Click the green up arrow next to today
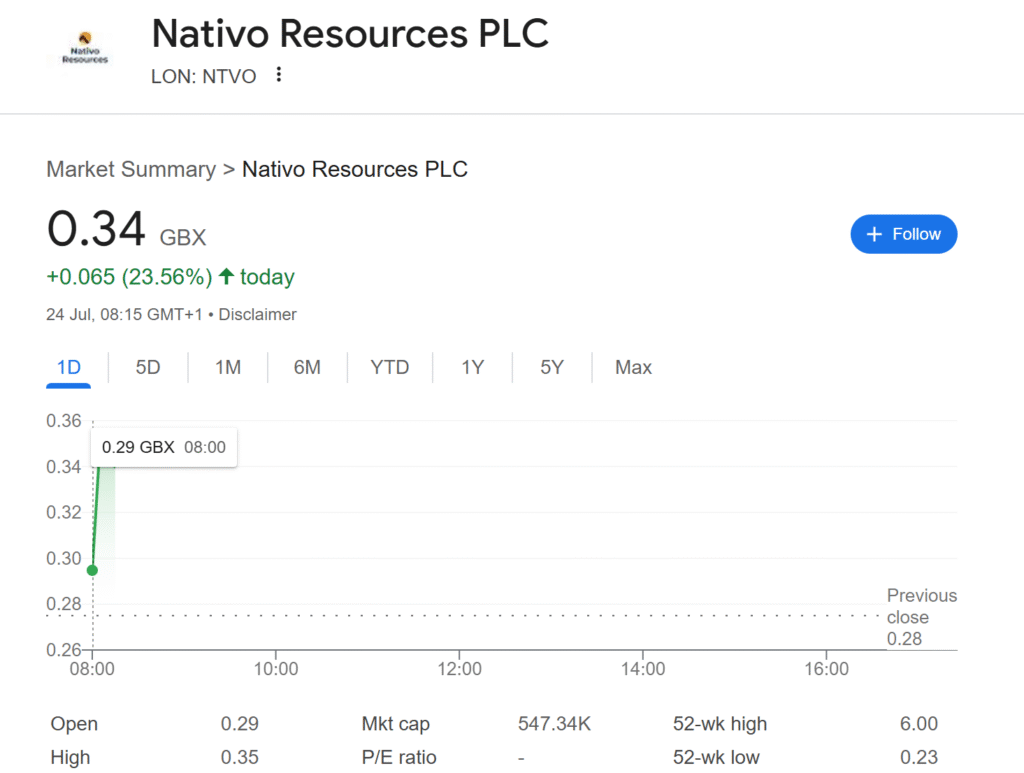 [x=226, y=276]
